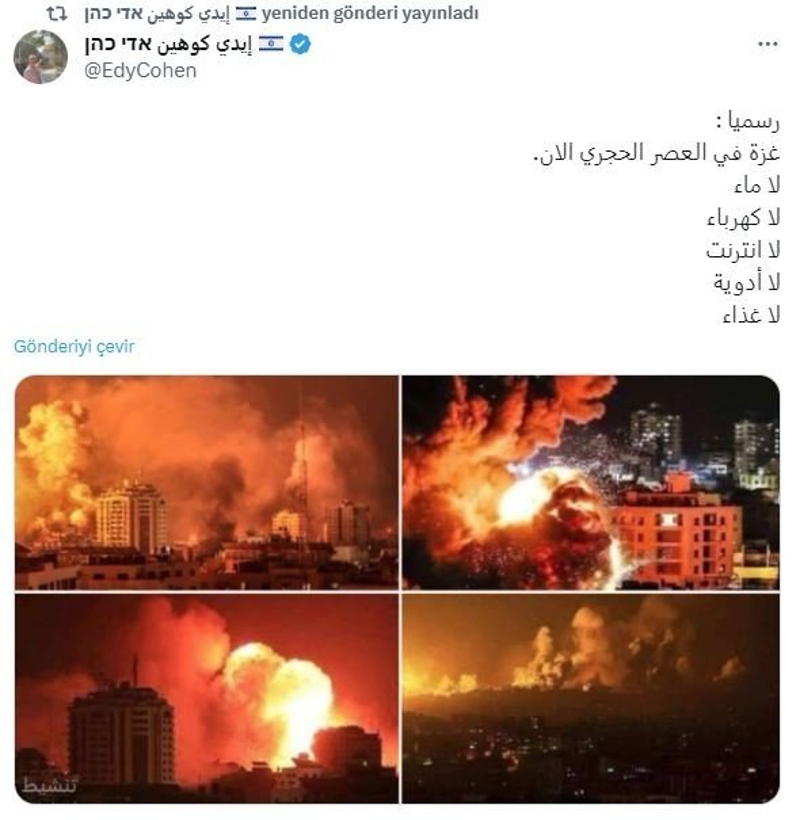This screenshot has height=820, width=800.
Task: Click the Arabic watermark on bottom-left photo
Action: pos(50,785)
